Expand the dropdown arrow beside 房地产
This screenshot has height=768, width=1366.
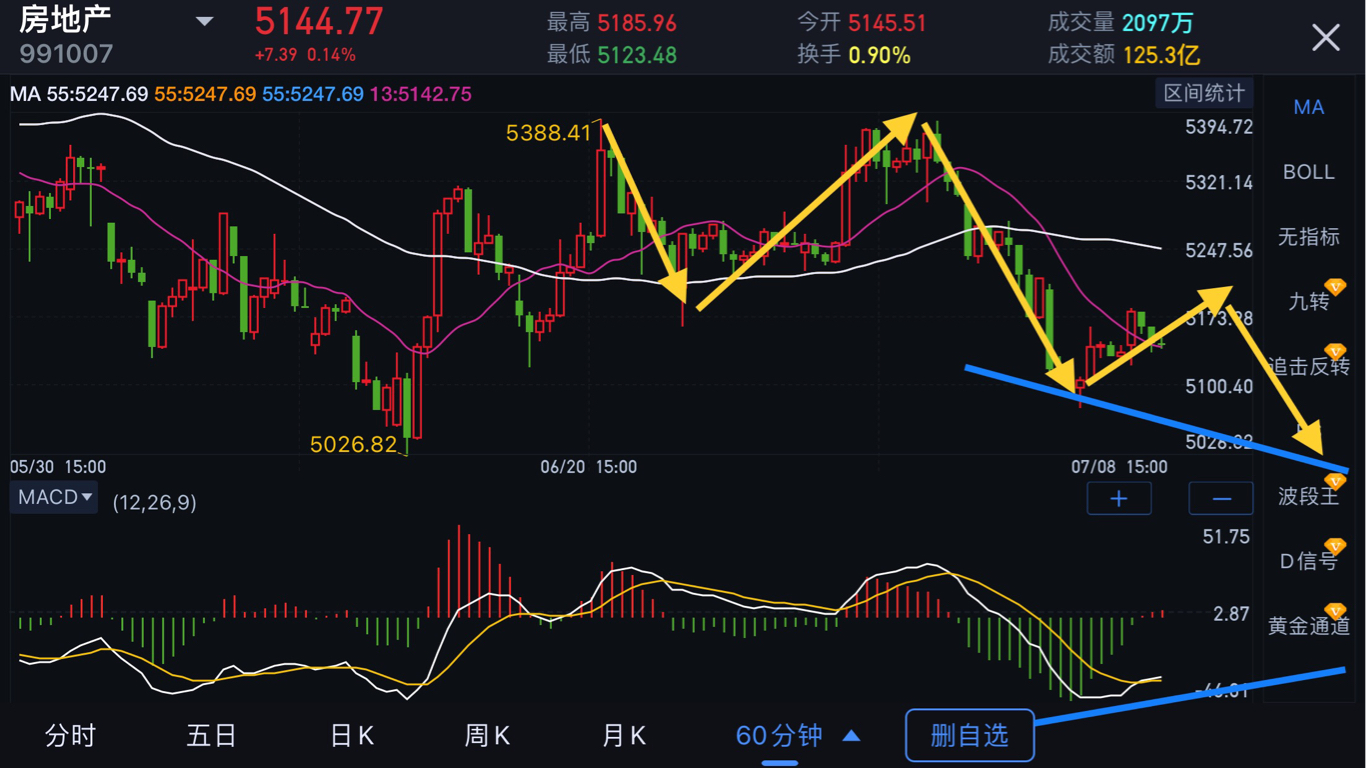pyautogui.click(x=204, y=22)
